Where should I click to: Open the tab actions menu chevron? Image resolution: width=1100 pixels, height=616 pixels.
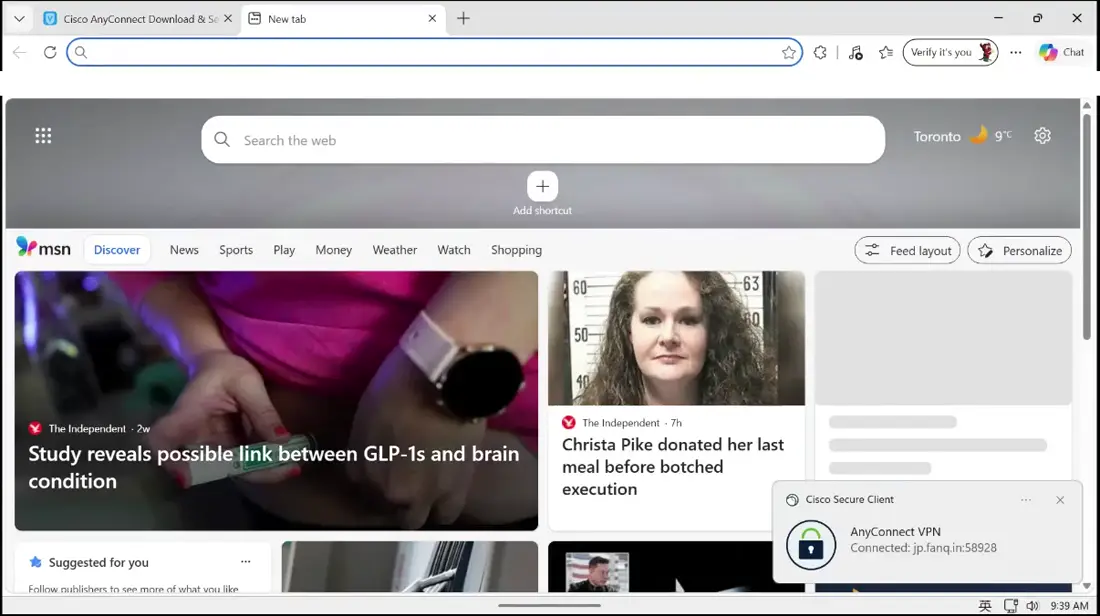tap(19, 19)
